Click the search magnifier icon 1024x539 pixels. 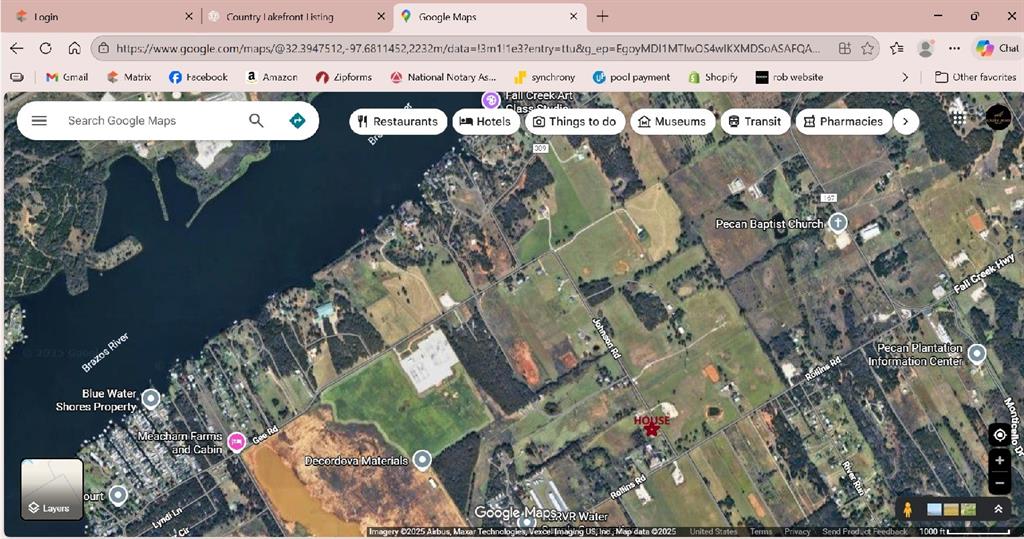256,121
